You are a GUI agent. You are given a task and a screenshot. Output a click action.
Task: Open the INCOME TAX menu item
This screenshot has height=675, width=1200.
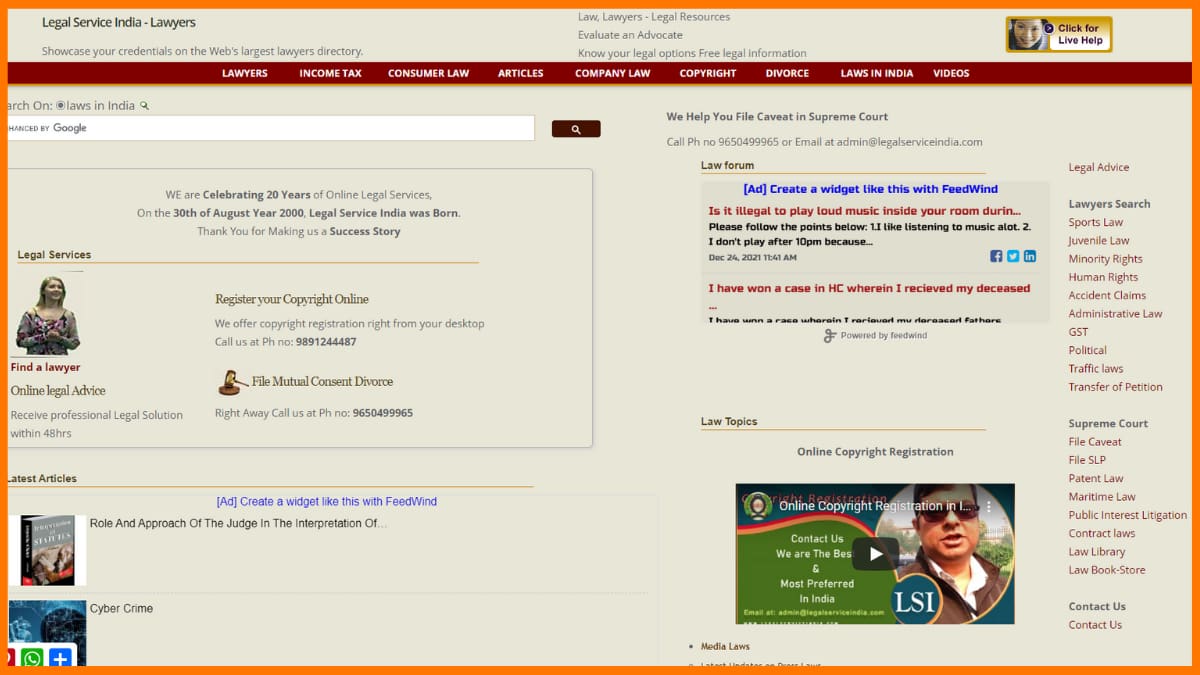[x=330, y=73]
